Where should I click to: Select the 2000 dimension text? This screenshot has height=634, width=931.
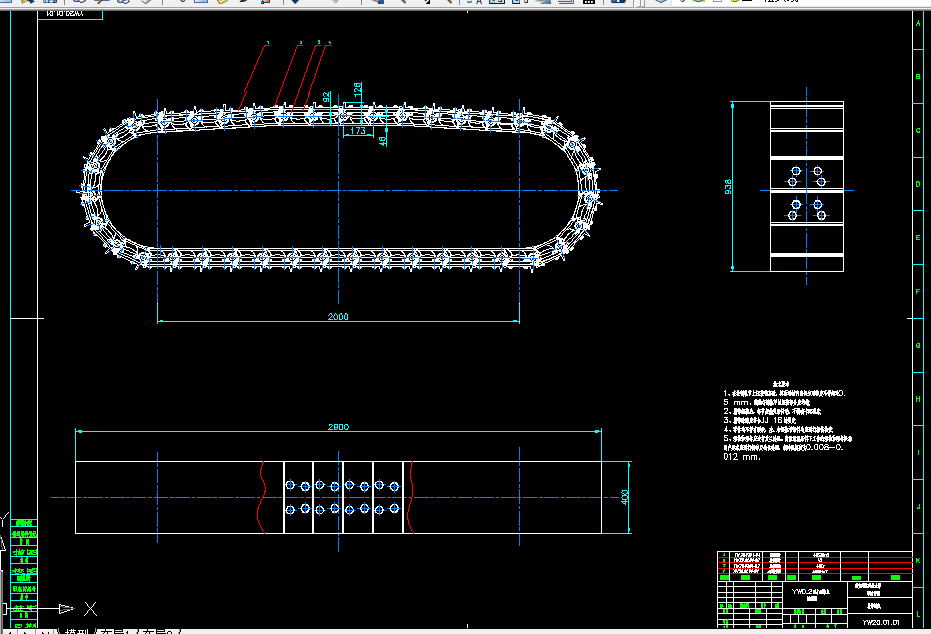338,316
